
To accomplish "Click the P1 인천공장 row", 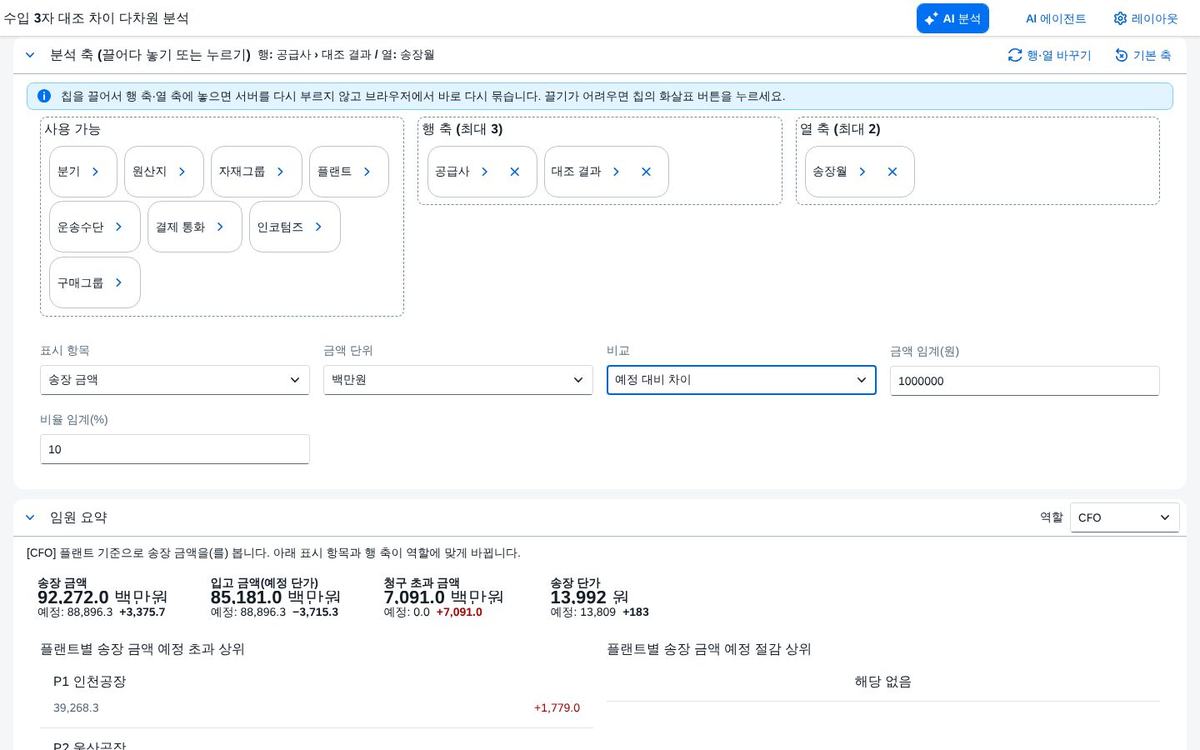I will pos(316,694).
